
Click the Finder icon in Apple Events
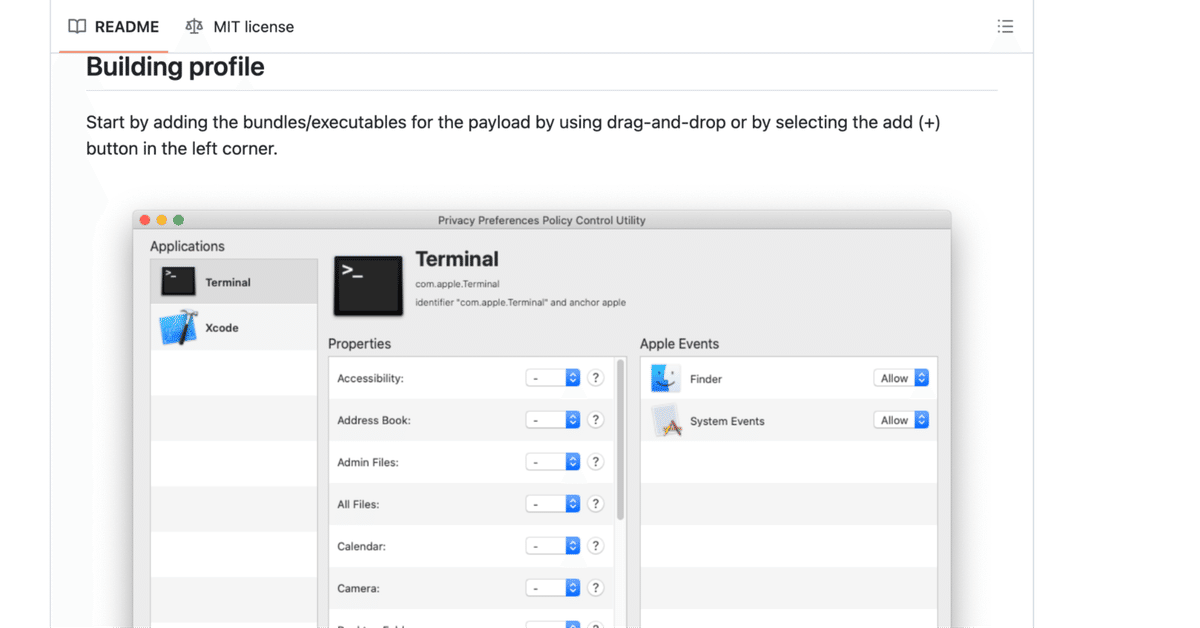666,378
